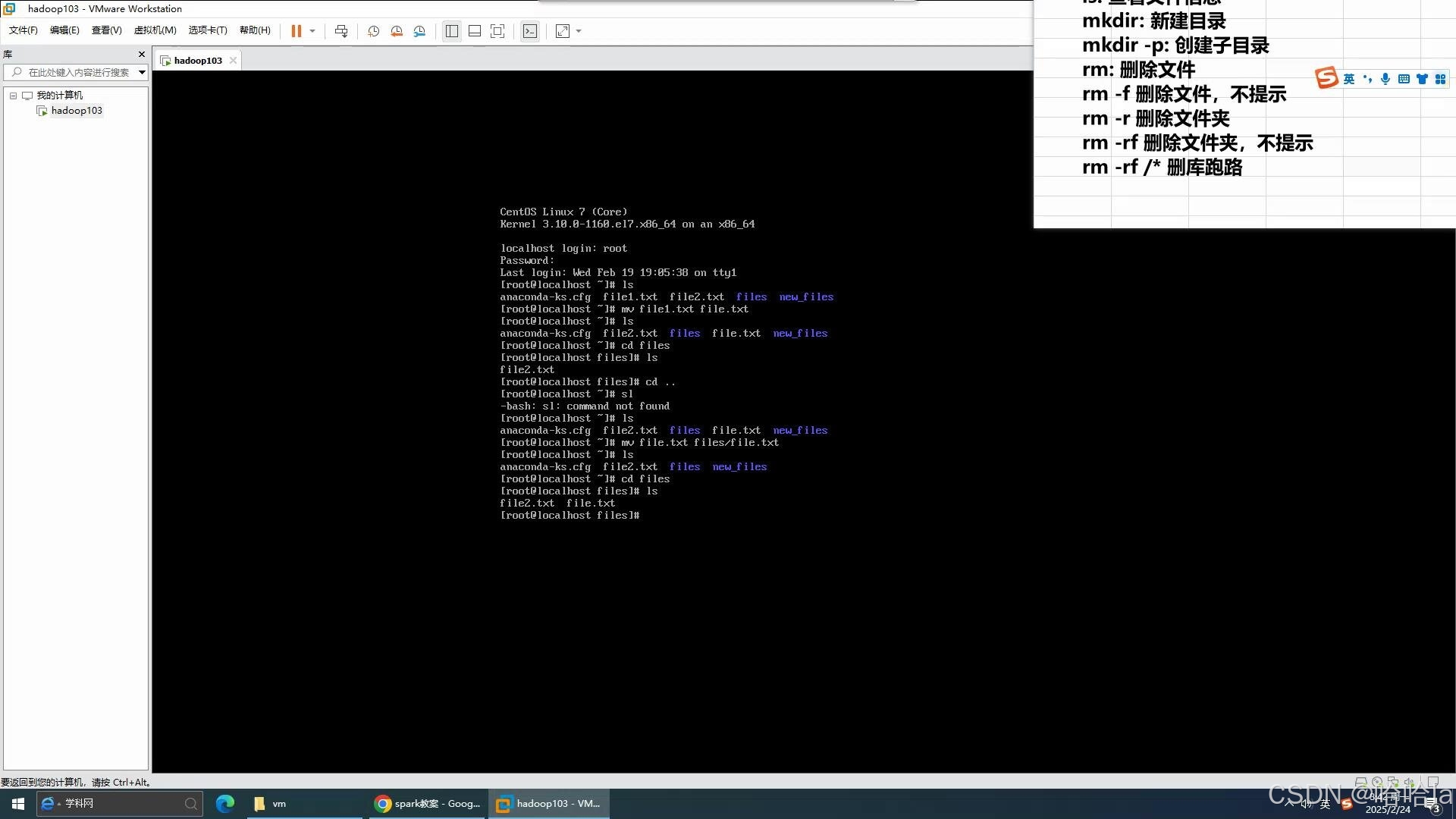Screen dimensions: 1456x819
Task: Click the stretch guest display icon
Action: point(563,31)
